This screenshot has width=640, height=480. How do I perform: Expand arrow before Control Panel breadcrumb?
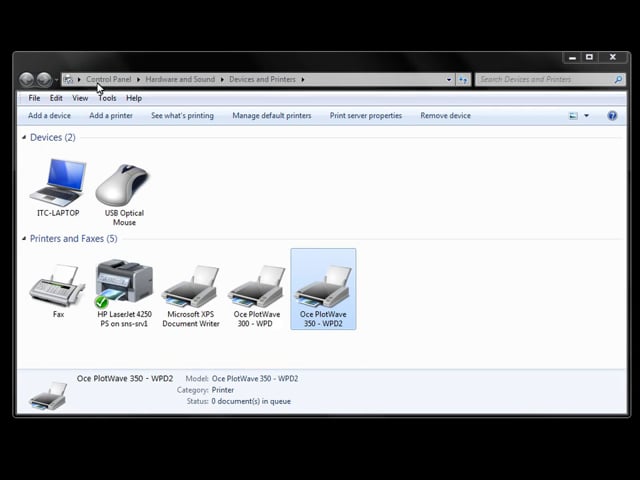click(x=79, y=79)
